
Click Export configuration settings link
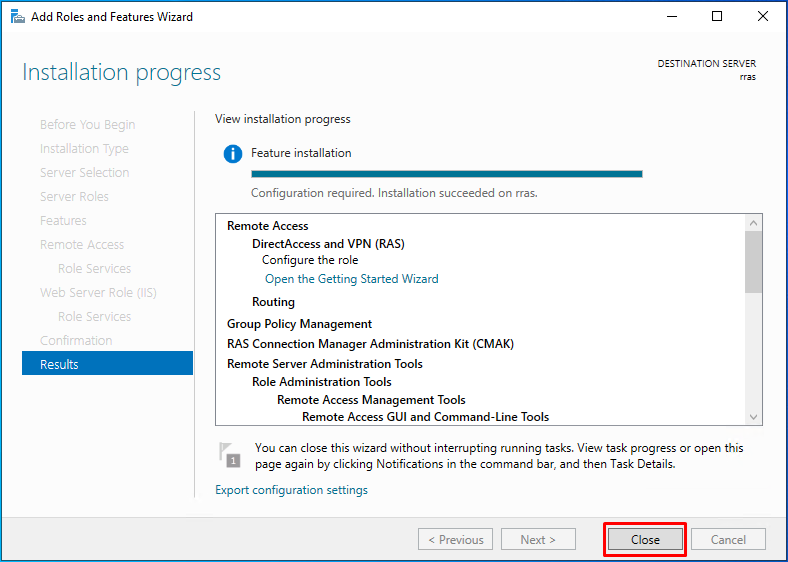tap(291, 490)
